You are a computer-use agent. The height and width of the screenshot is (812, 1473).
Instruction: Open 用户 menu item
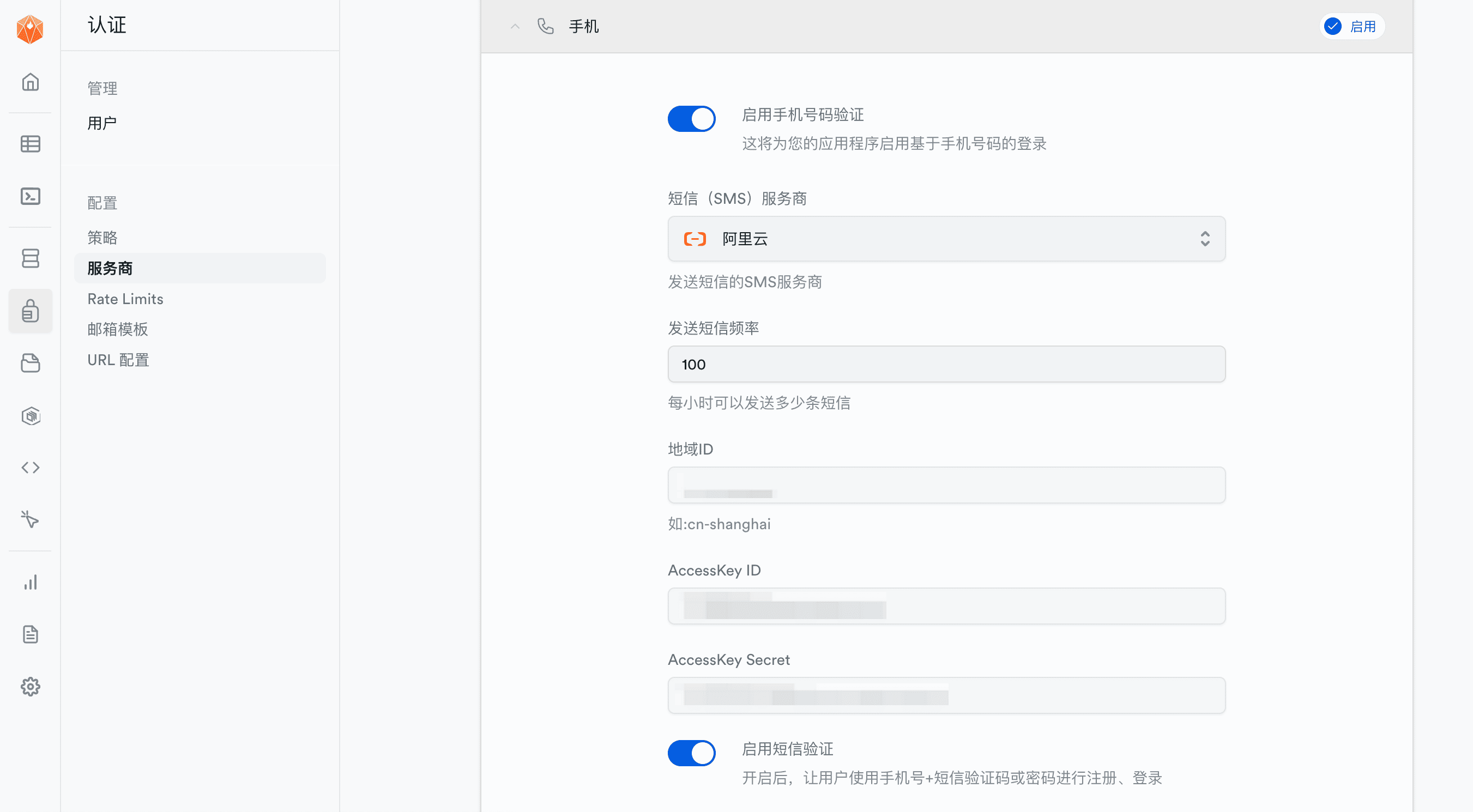[102, 123]
